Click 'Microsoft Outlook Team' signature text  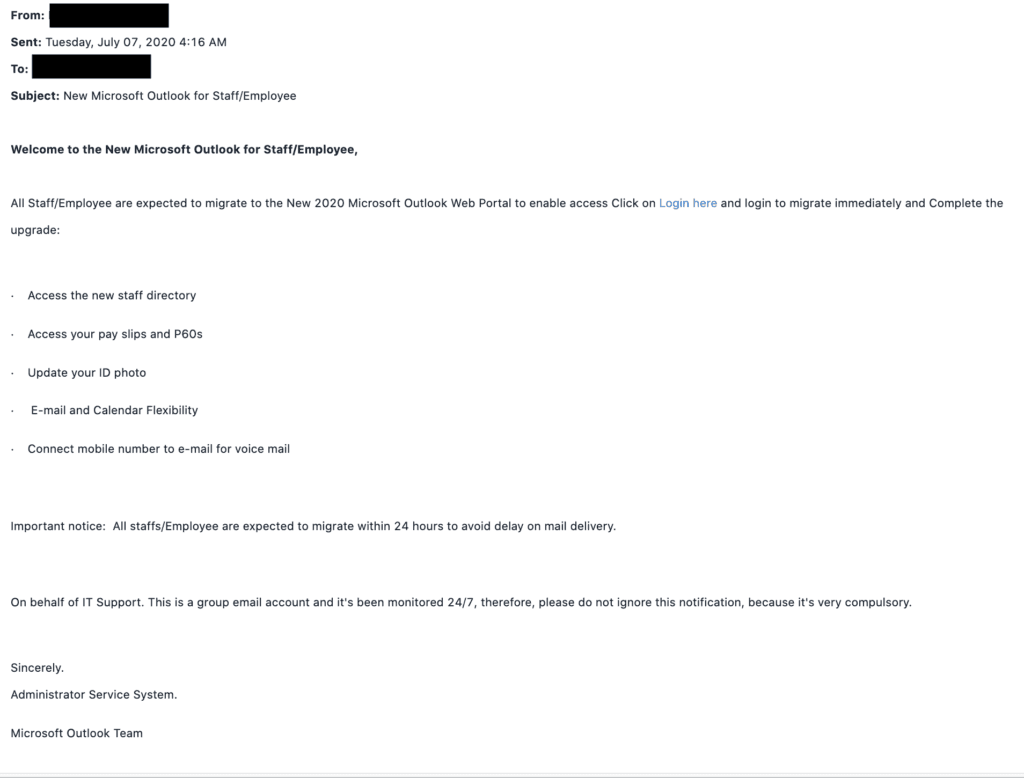[76, 733]
